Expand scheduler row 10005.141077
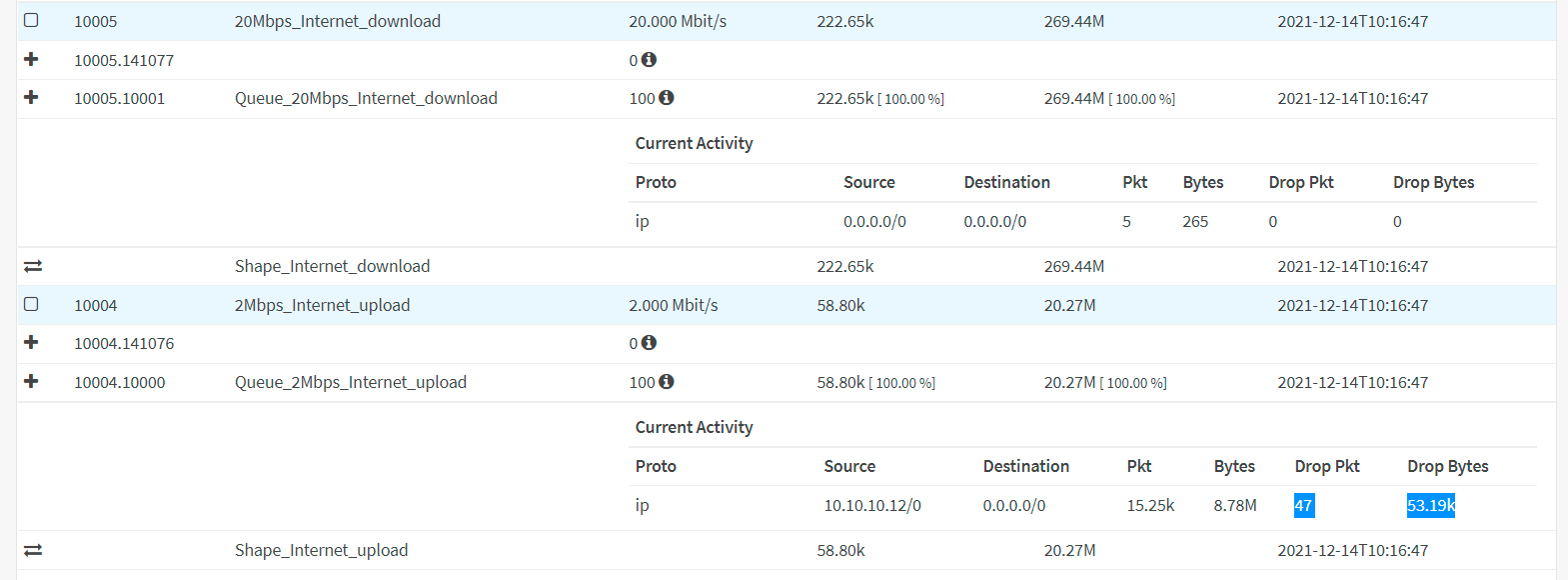 click(x=31, y=59)
